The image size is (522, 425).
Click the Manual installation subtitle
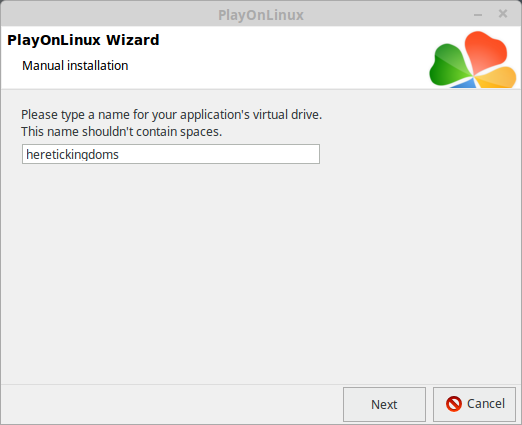point(75,66)
